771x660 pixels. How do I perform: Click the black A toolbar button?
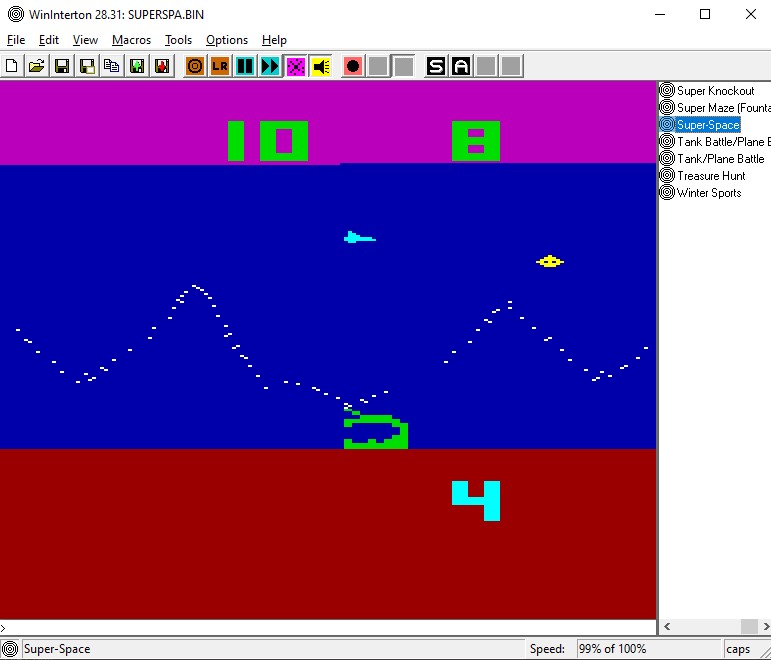point(461,66)
